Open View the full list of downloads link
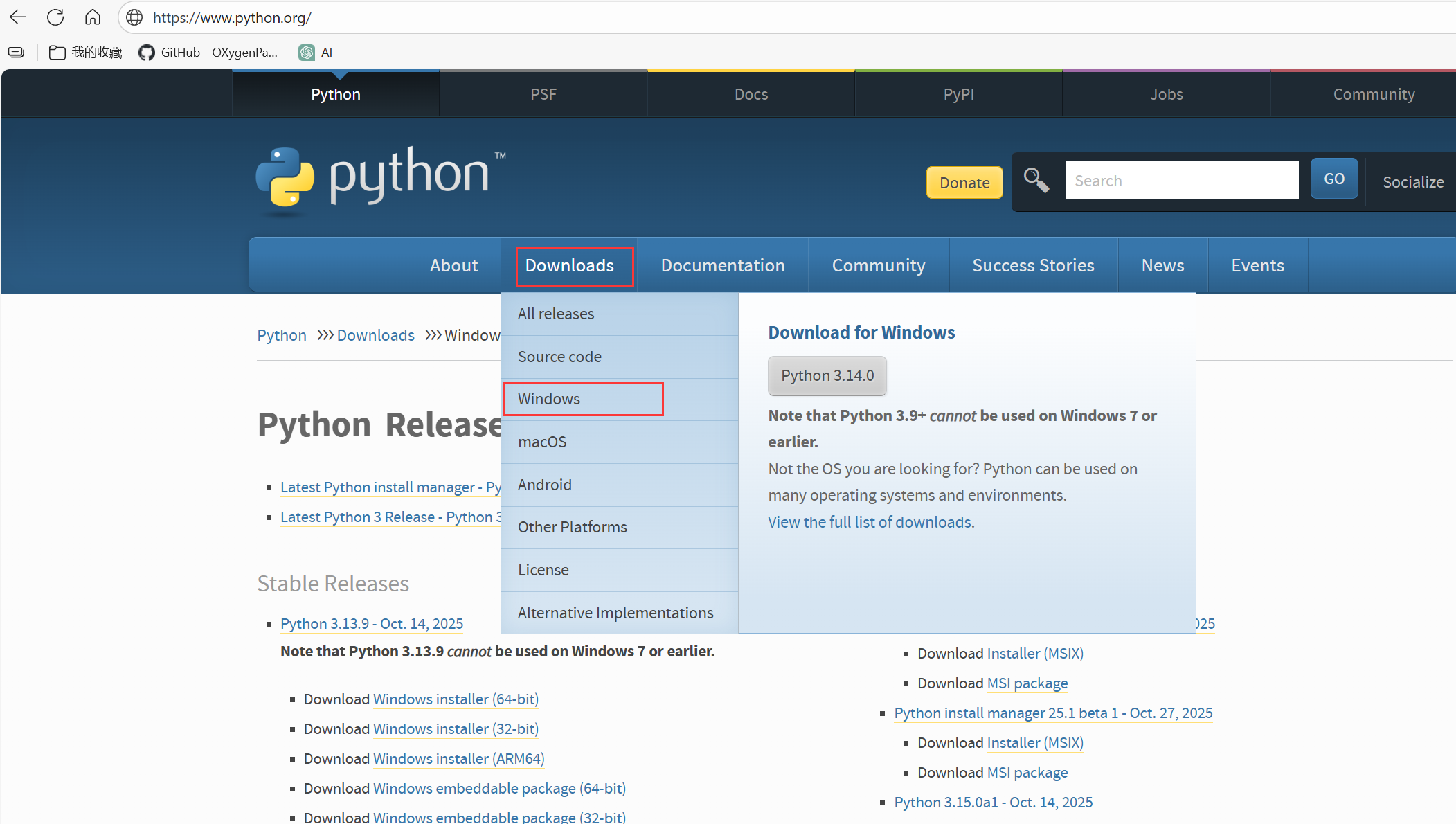Viewport: 1456px width, 824px height. point(871,522)
